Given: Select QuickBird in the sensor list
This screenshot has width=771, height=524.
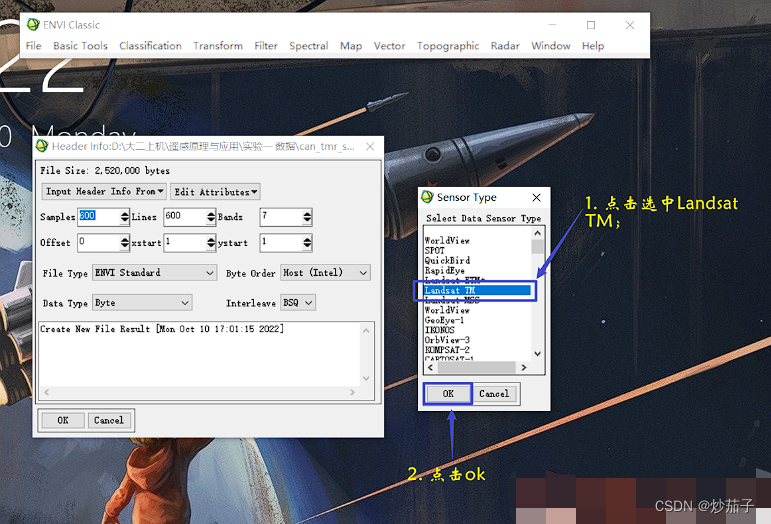Looking at the screenshot, I should 447,261.
